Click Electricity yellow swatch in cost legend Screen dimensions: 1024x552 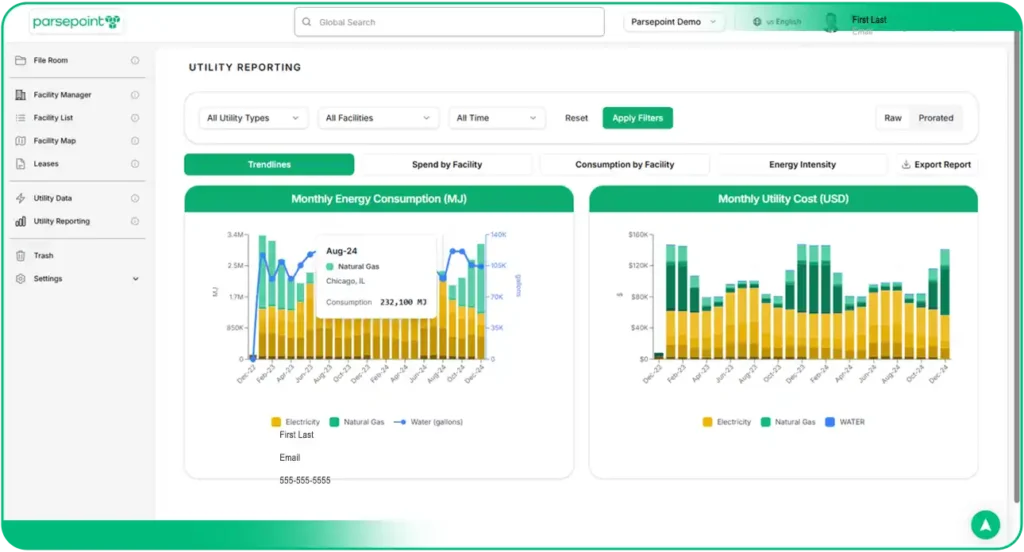tap(708, 422)
